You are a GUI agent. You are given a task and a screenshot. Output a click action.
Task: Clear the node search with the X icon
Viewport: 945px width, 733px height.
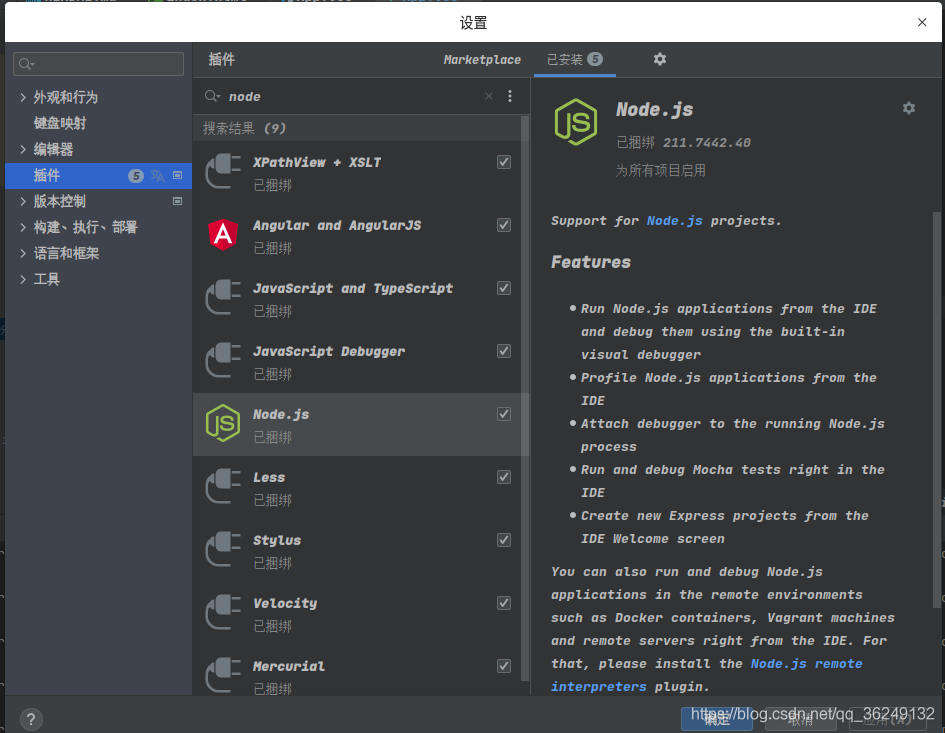click(488, 96)
